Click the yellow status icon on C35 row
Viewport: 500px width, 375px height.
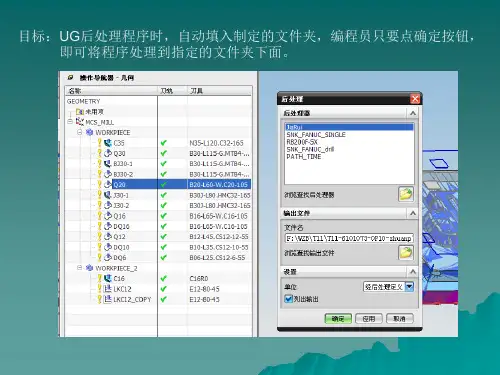click(99, 143)
